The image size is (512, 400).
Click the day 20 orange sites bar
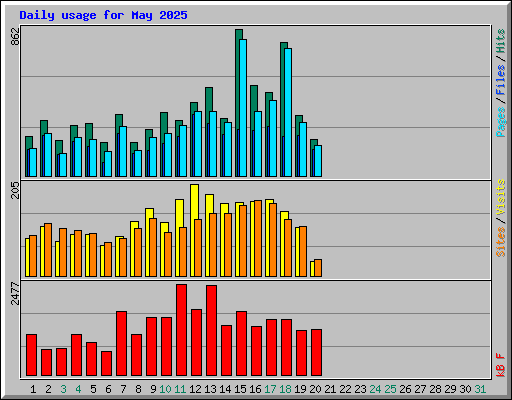318,268
